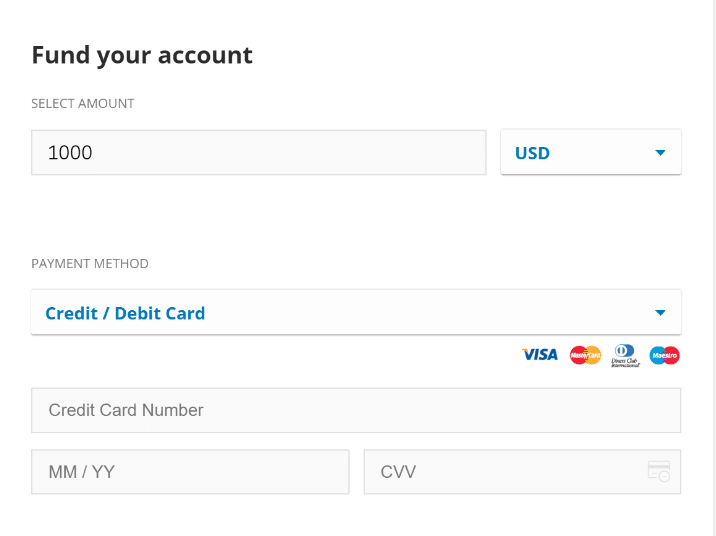Click into the CVV input field

coord(522,472)
